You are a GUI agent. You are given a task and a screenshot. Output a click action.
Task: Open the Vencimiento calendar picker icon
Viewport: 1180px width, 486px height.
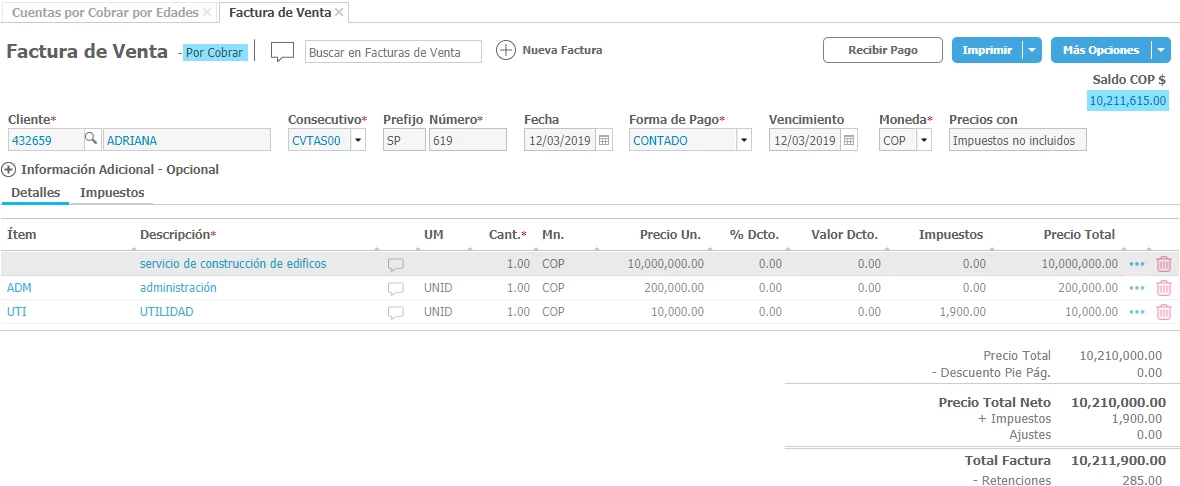[849, 141]
